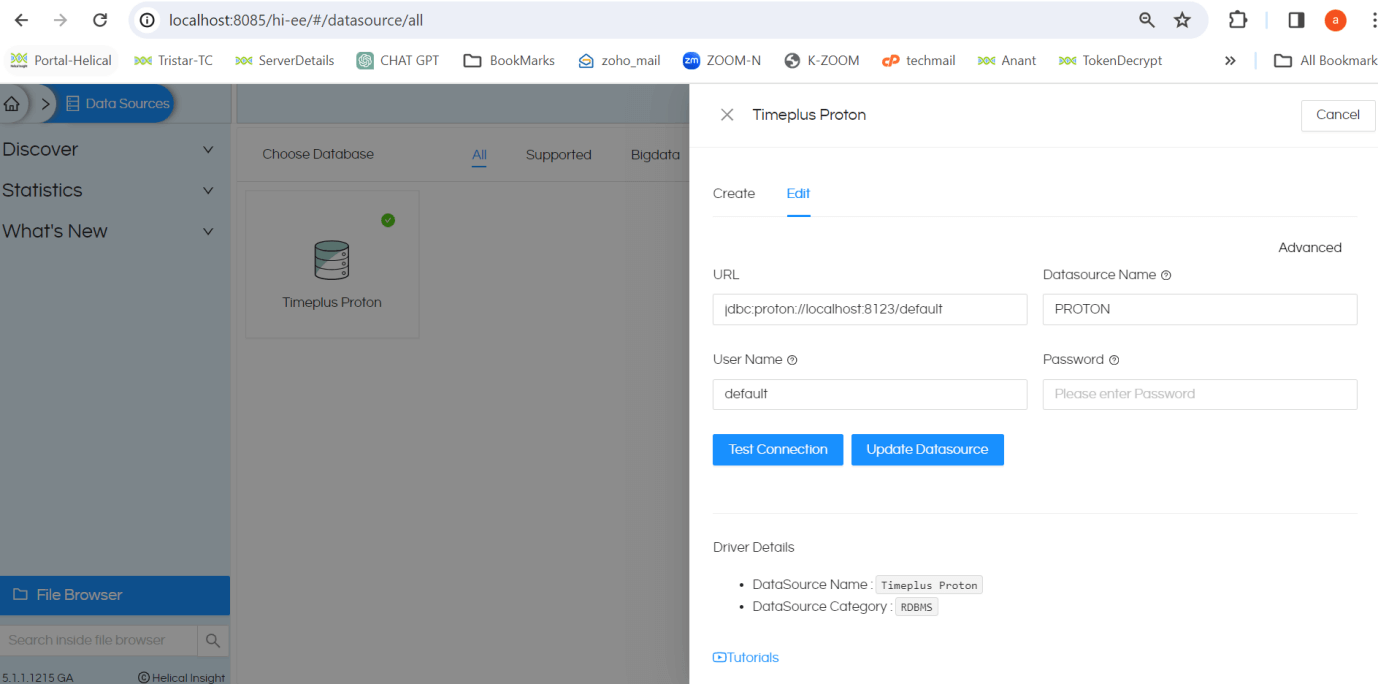Click the Update Datasource button

point(927,450)
